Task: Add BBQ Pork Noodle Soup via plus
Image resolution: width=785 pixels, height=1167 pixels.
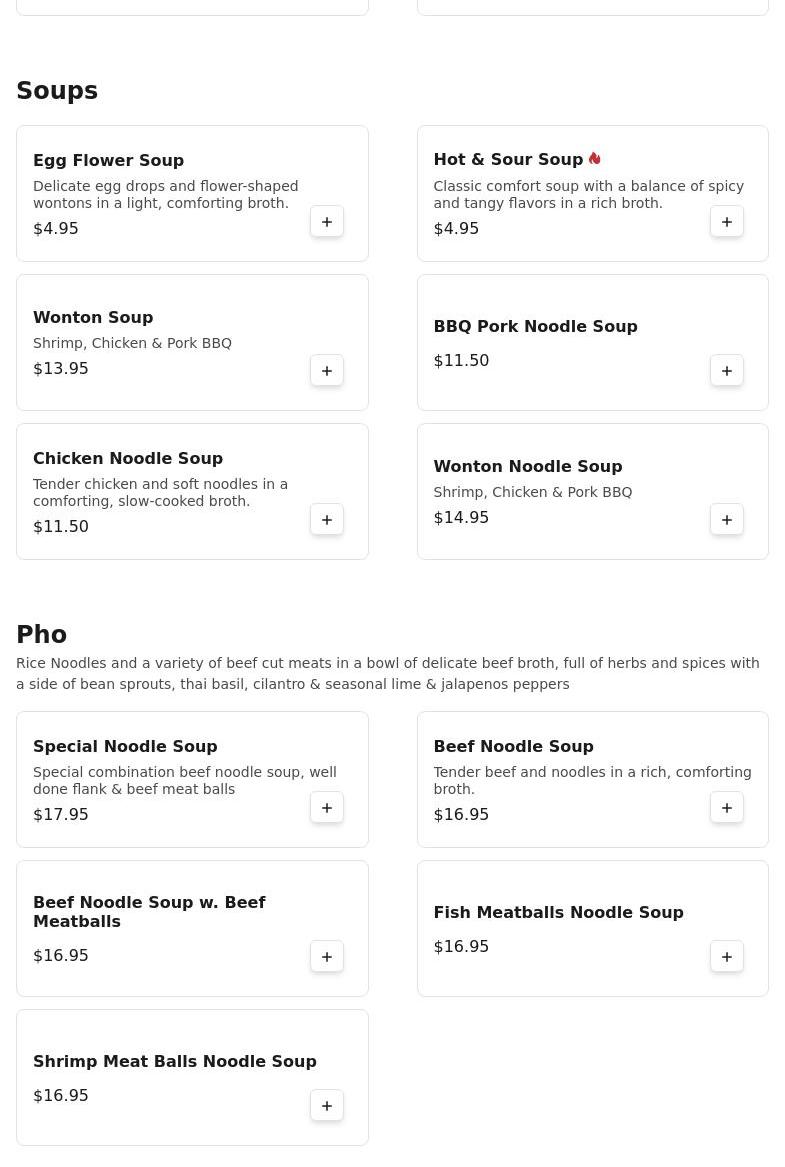Action: [727, 371]
